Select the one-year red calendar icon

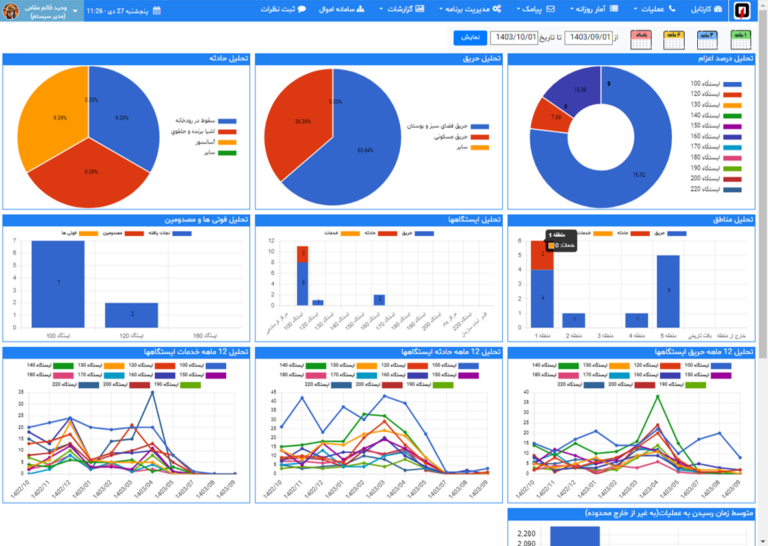point(641,40)
